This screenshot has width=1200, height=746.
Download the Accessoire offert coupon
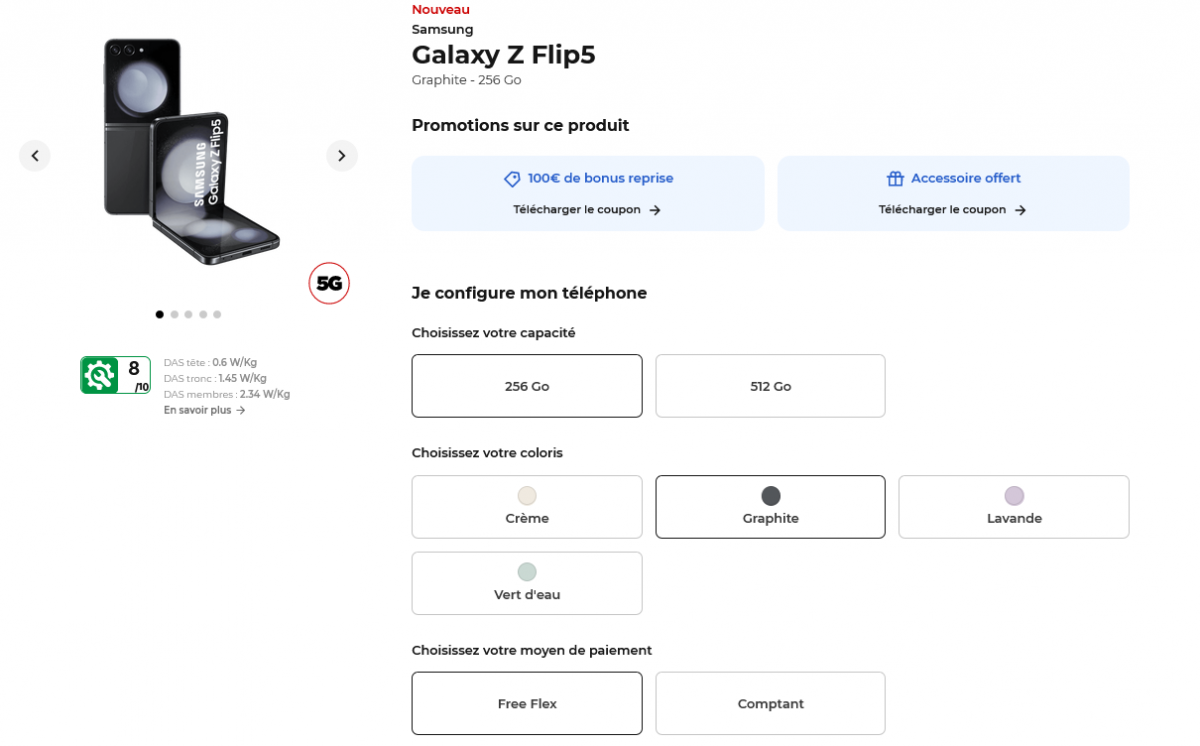point(952,210)
